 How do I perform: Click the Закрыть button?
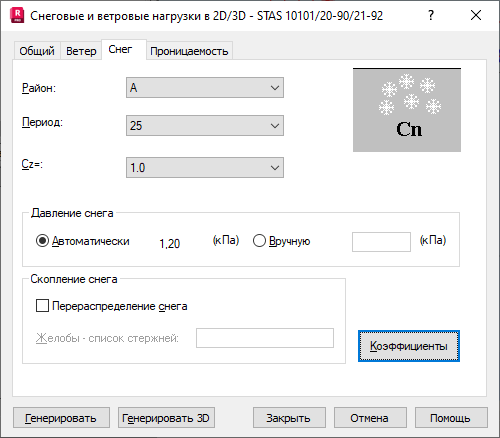point(289,418)
